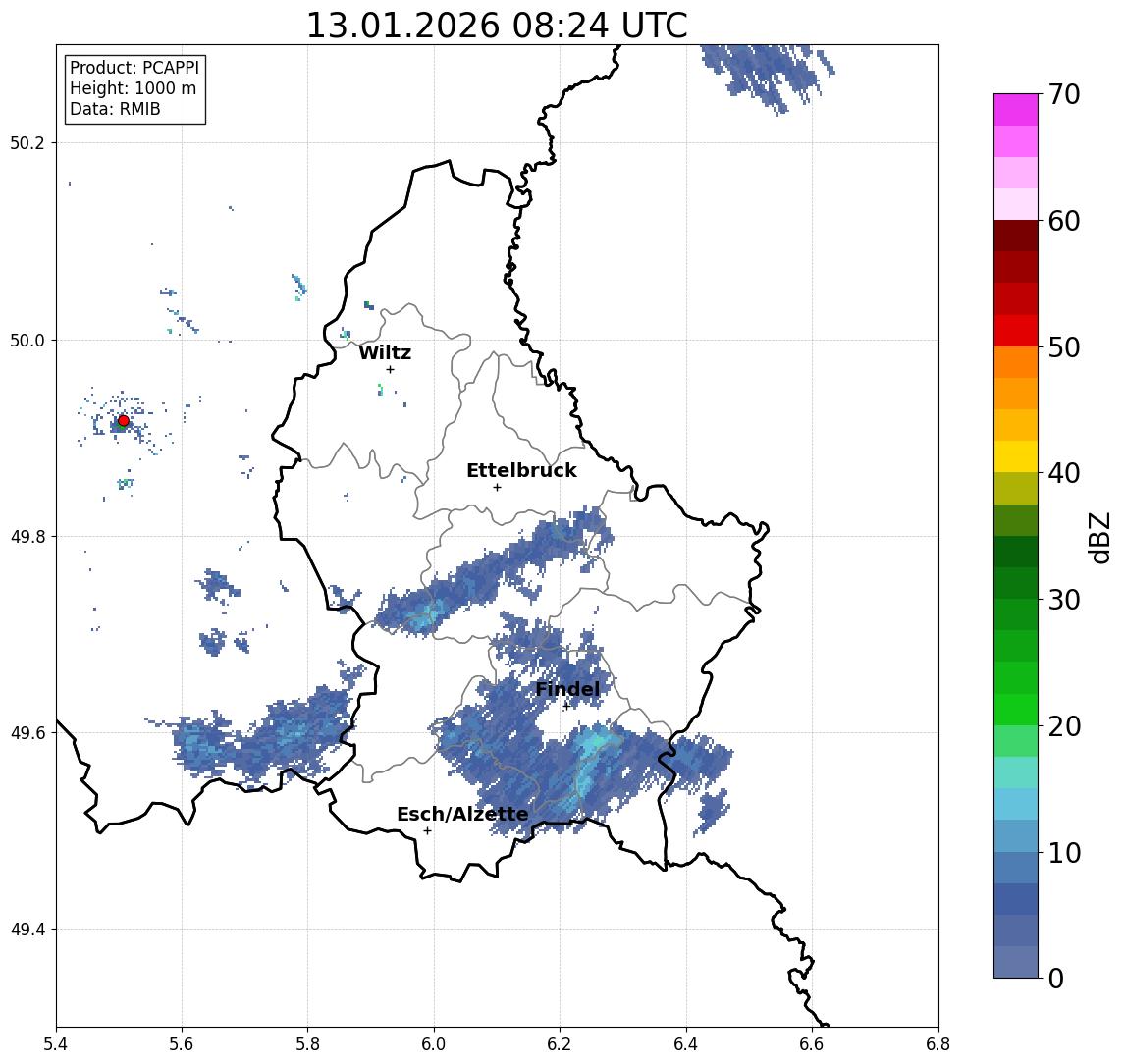Click the 'Height: 1000 m' text

[x=133, y=88]
